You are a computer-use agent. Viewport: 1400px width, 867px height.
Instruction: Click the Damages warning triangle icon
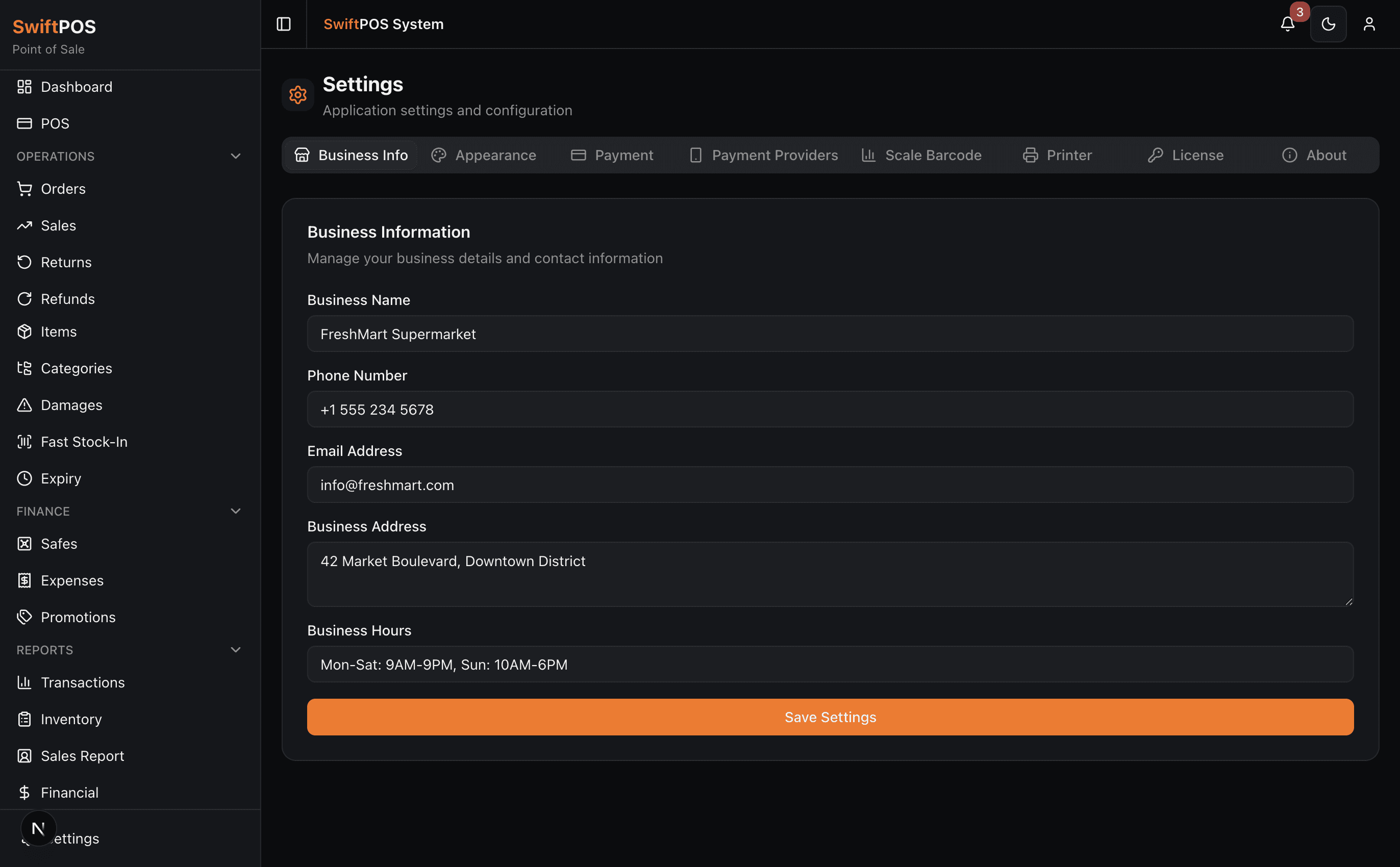pos(24,405)
